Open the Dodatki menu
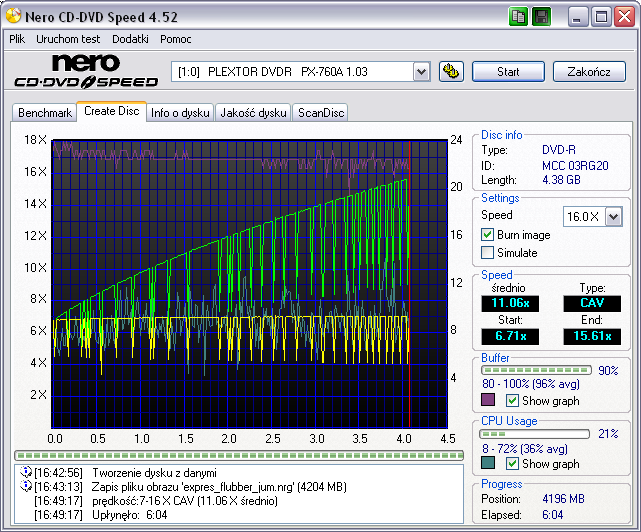Screen dimensions: 641x532 pyautogui.click(x=130, y=39)
